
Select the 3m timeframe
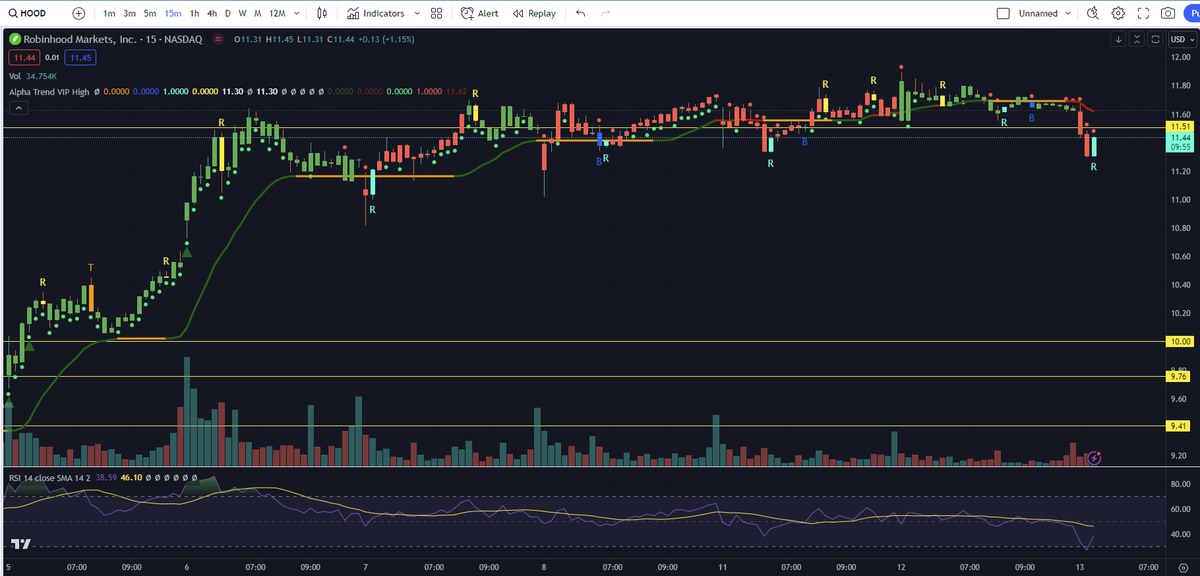(x=130, y=14)
